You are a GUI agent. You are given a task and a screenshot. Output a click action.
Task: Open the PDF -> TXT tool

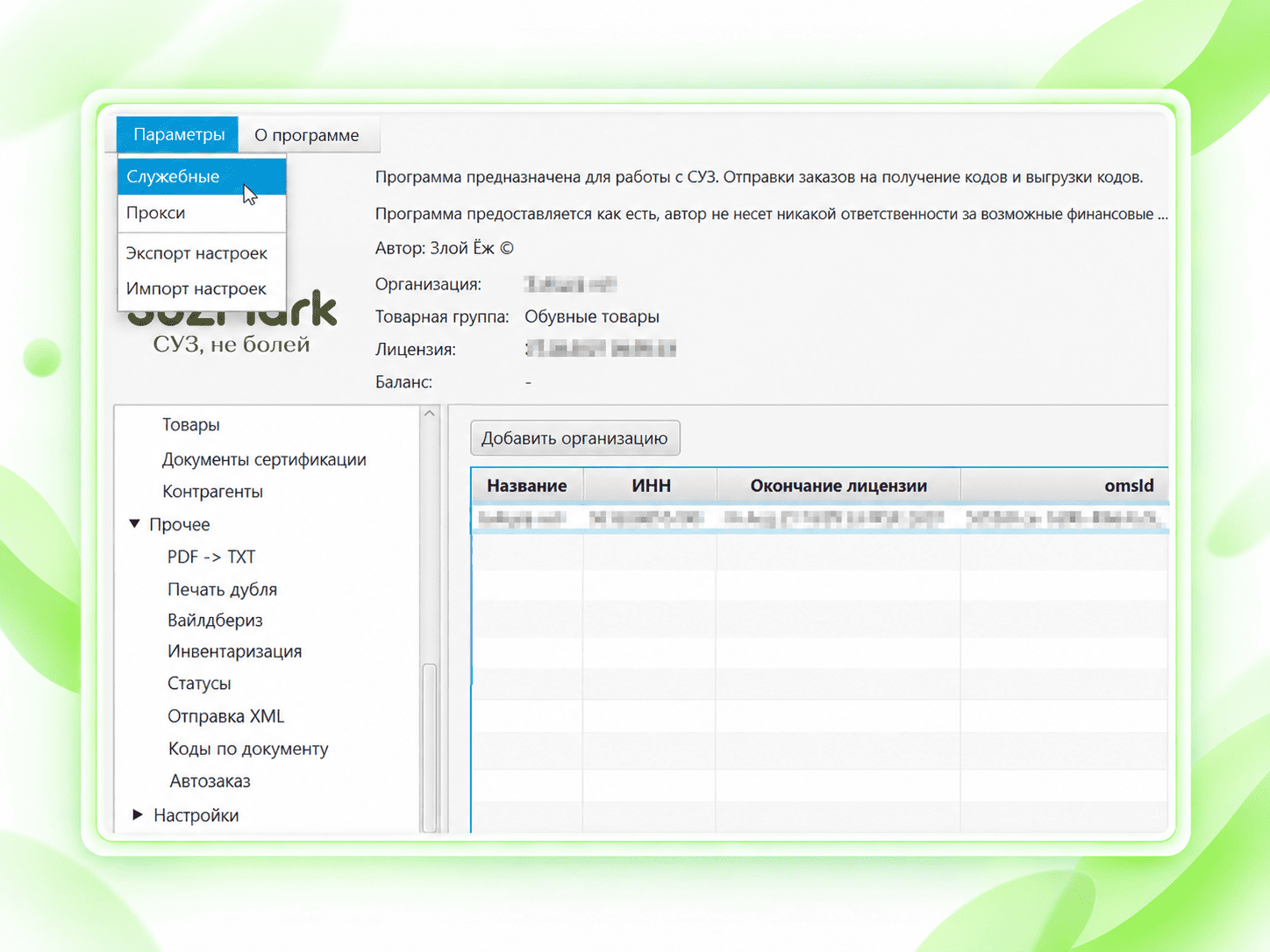(211, 557)
